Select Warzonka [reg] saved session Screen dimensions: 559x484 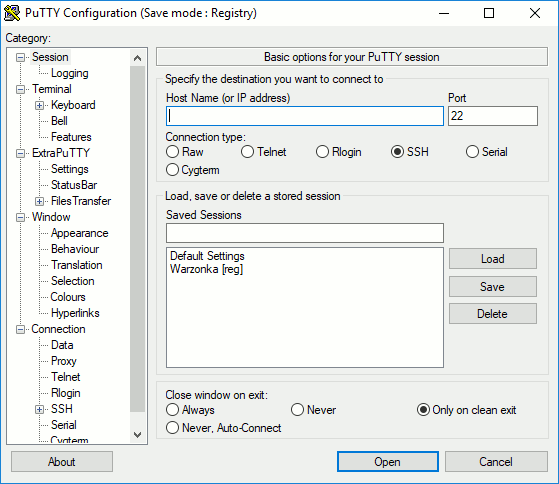[206, 269]
